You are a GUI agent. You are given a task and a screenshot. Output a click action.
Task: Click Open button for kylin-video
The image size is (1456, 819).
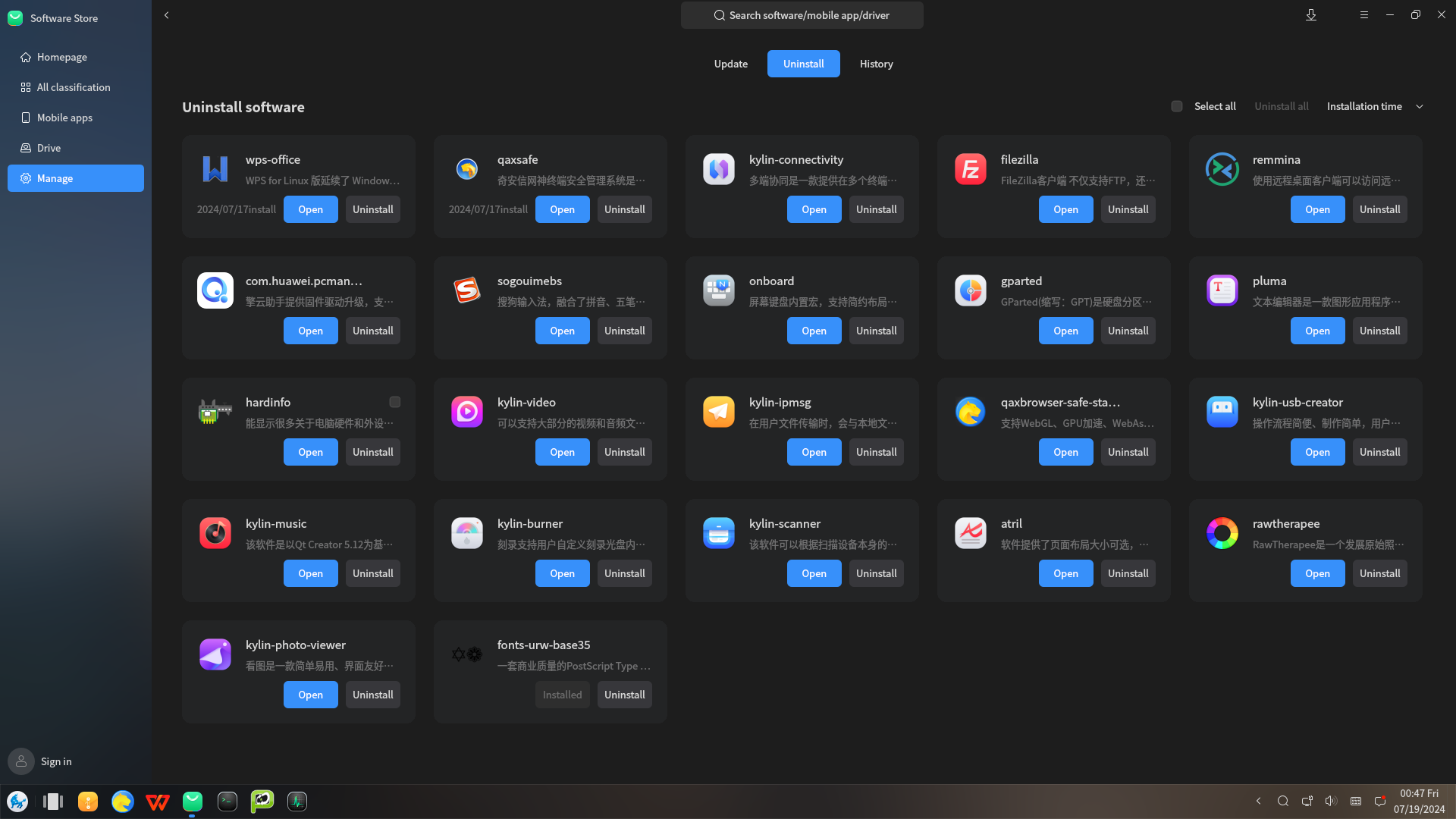[562, 452]
